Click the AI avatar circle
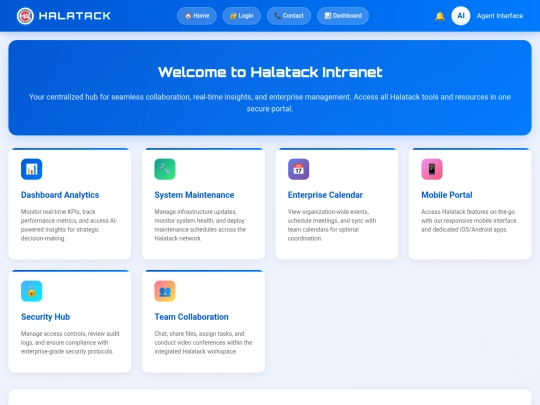 pos(460,16)
